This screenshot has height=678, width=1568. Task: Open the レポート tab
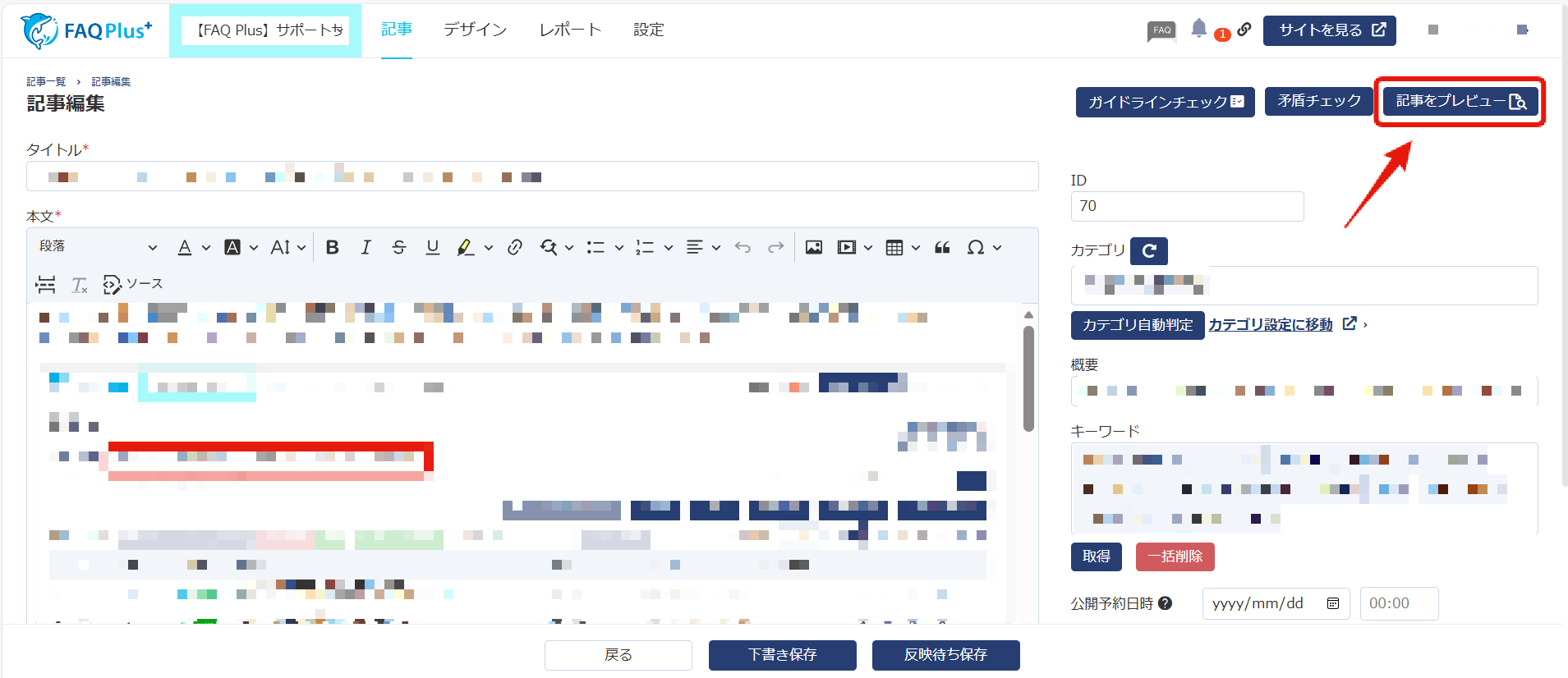[x=570, y=30]
